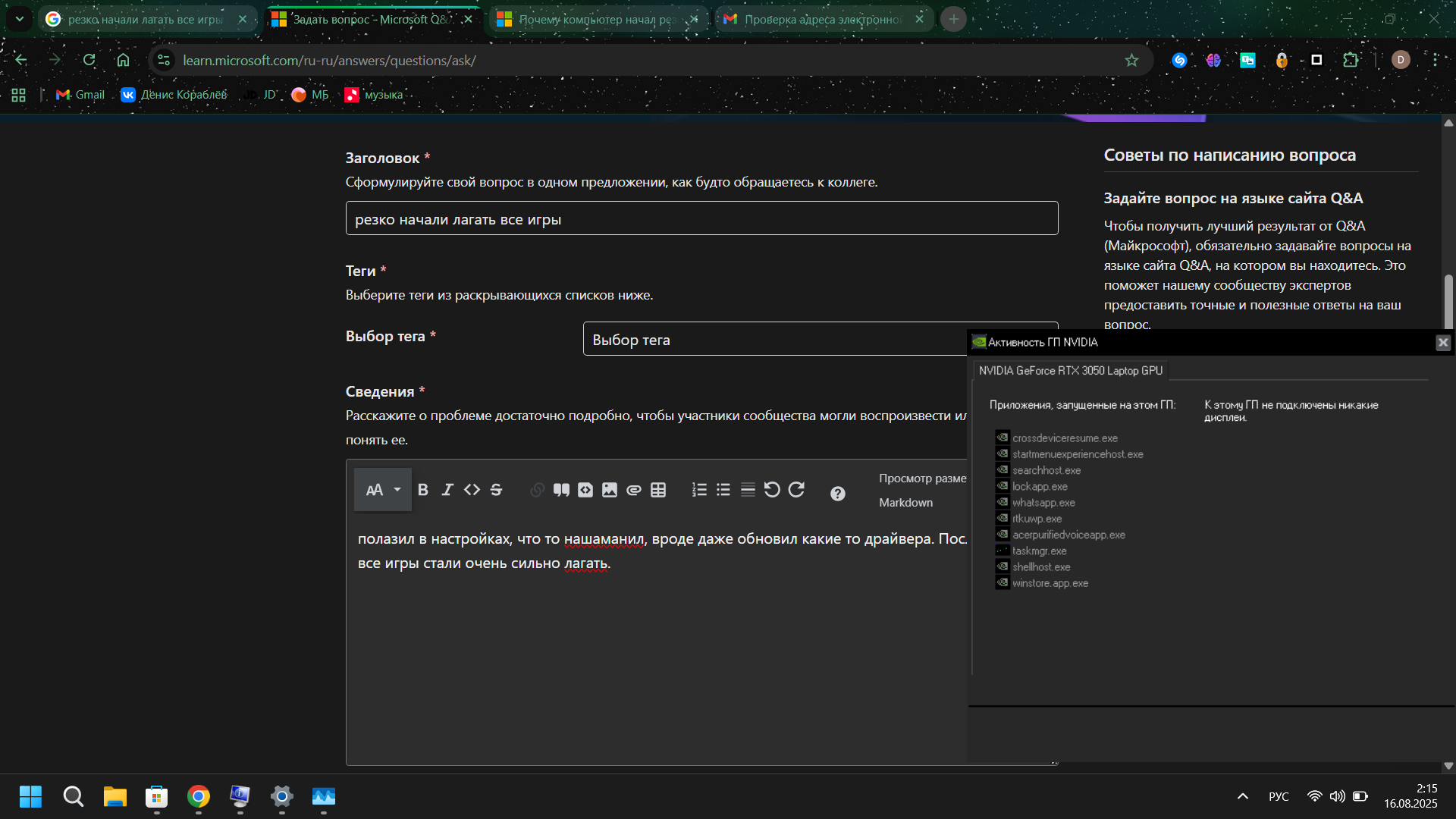Open the Chrome tab search dropdown
Image resolution: width=1456 pixels, height=819 pixels.
(x=20, y=19)
